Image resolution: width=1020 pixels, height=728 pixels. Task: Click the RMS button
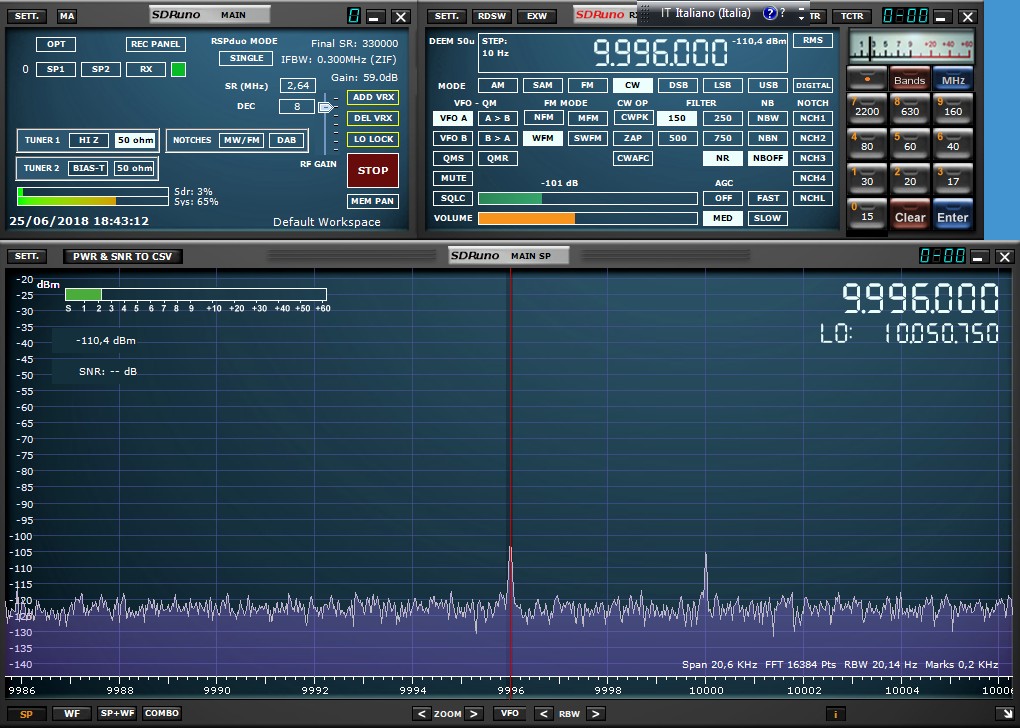[x=812, y=40]
